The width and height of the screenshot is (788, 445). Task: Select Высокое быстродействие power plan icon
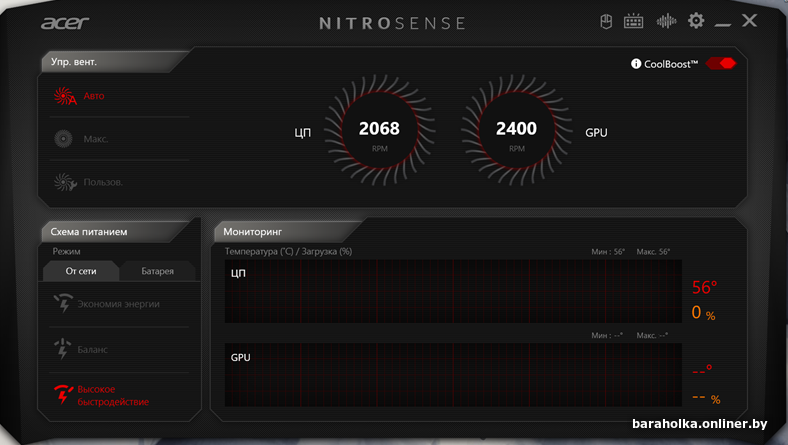[x=63, y=395]
